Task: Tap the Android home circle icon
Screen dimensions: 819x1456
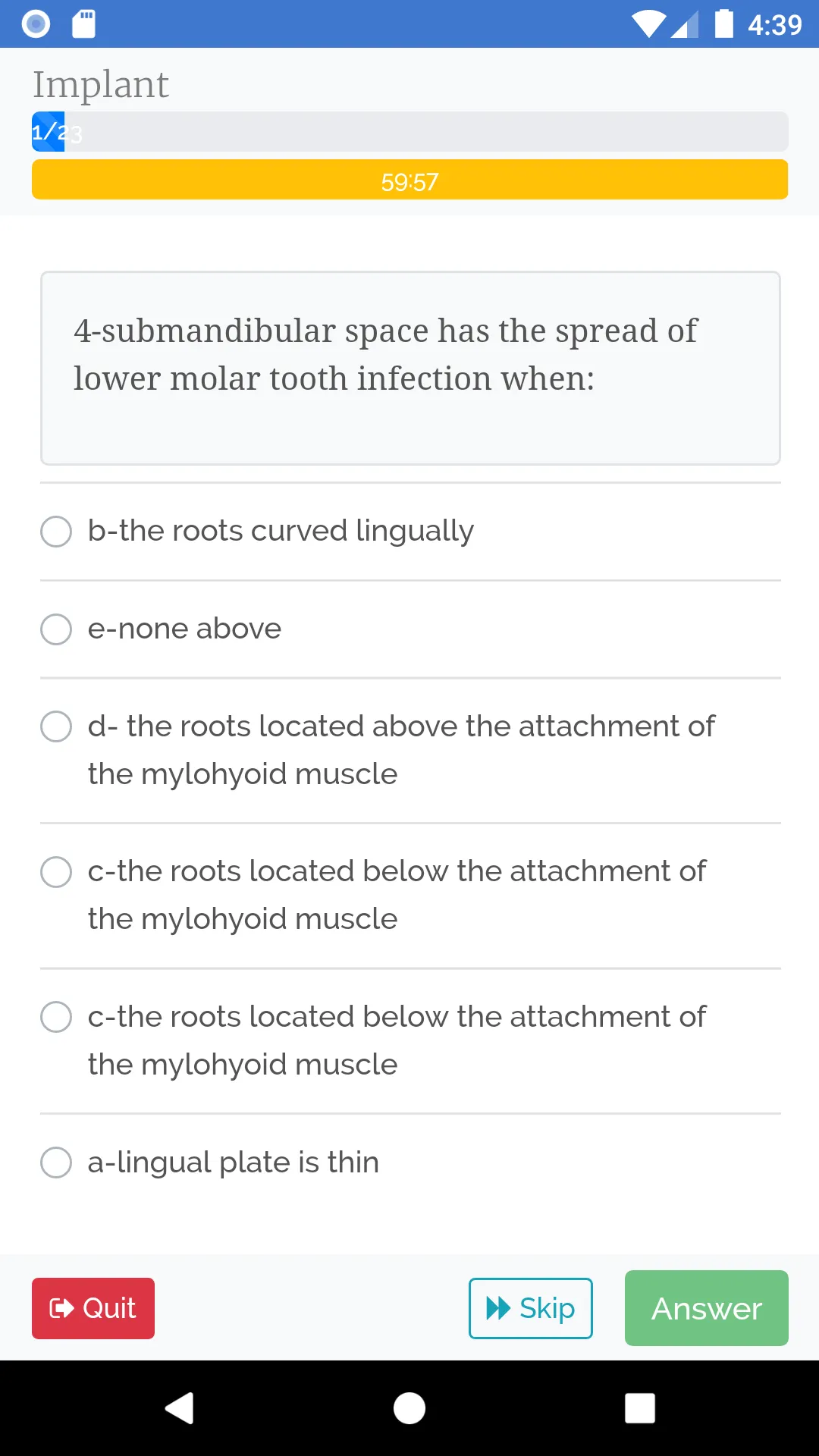Action: [x=409, y=1408]
